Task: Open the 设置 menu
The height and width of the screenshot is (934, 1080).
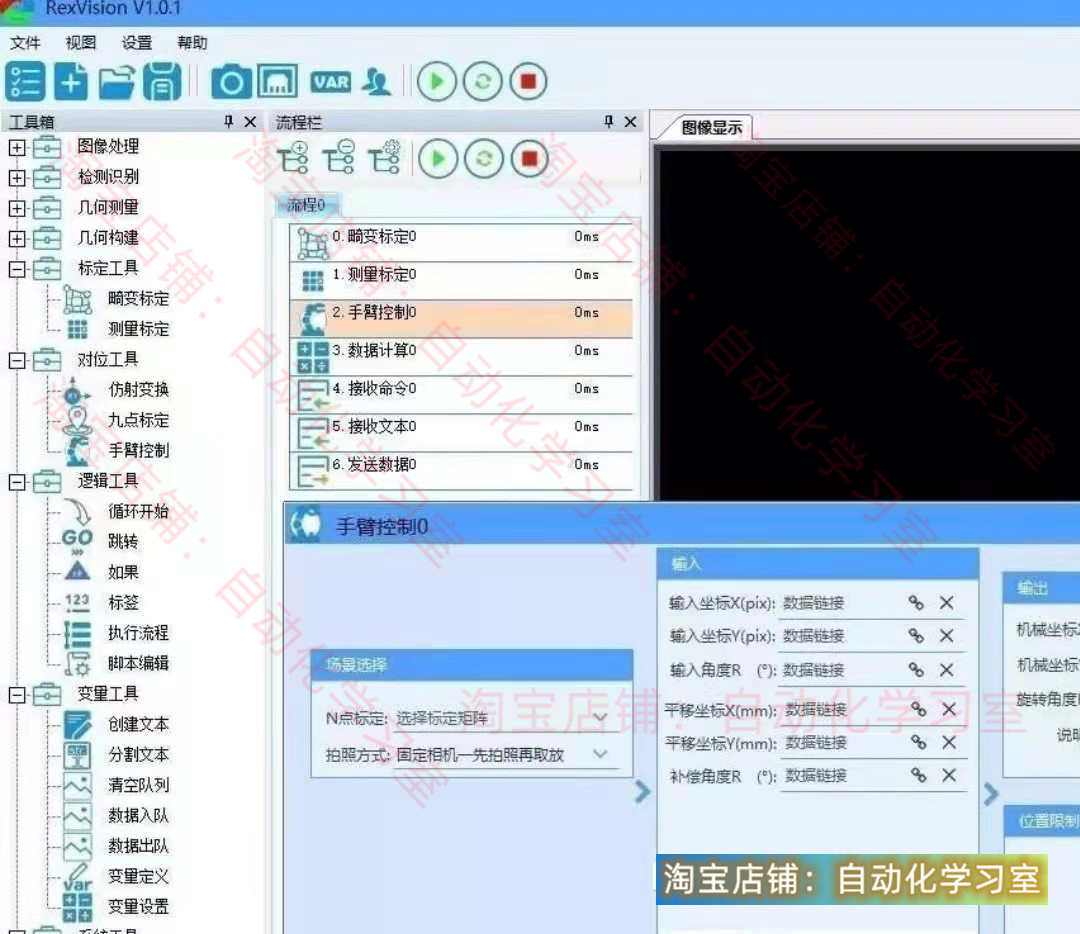Action: 136,43
